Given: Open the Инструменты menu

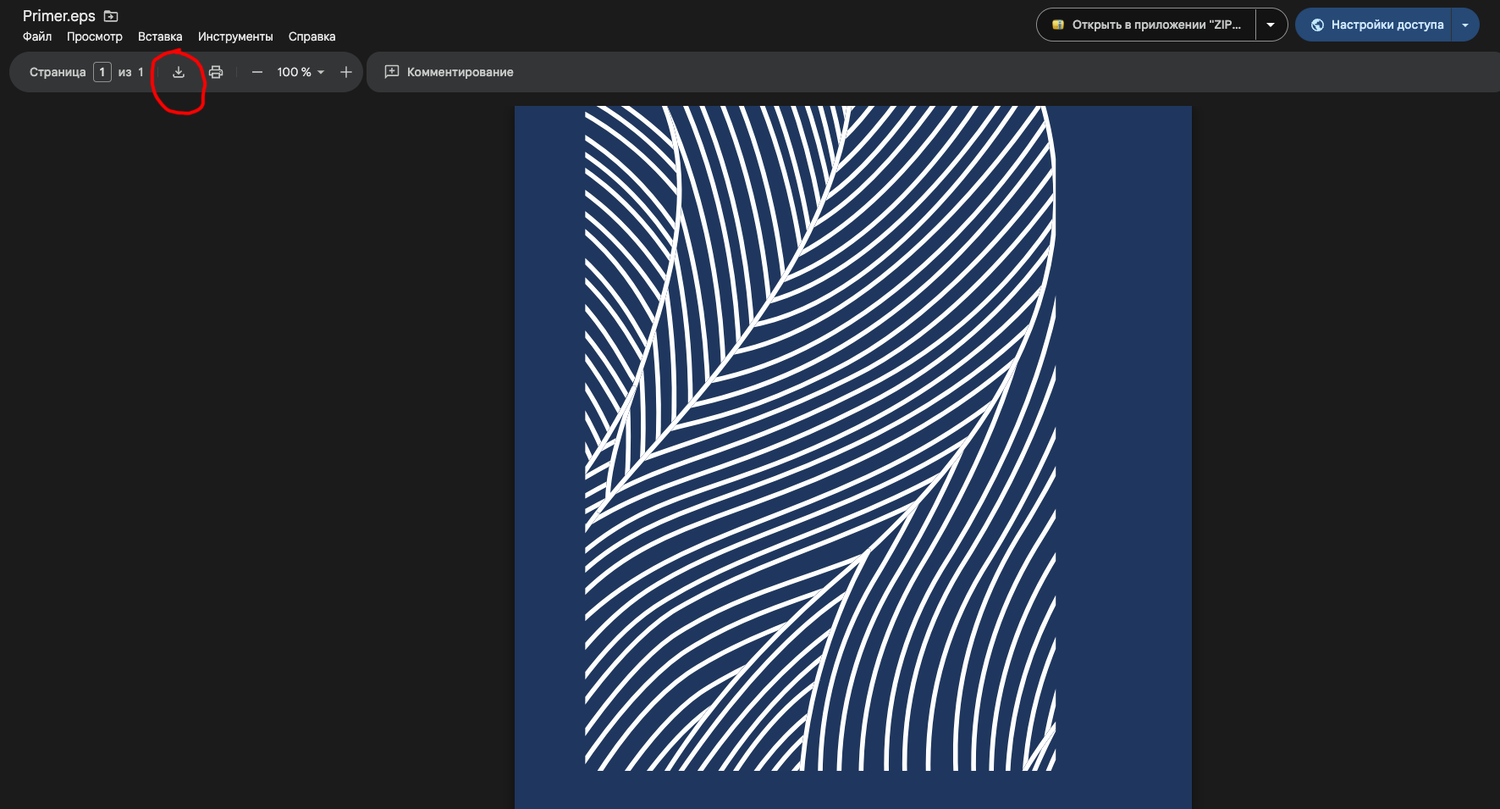Looking at the screenshot, I should click(x=235, y=36).
